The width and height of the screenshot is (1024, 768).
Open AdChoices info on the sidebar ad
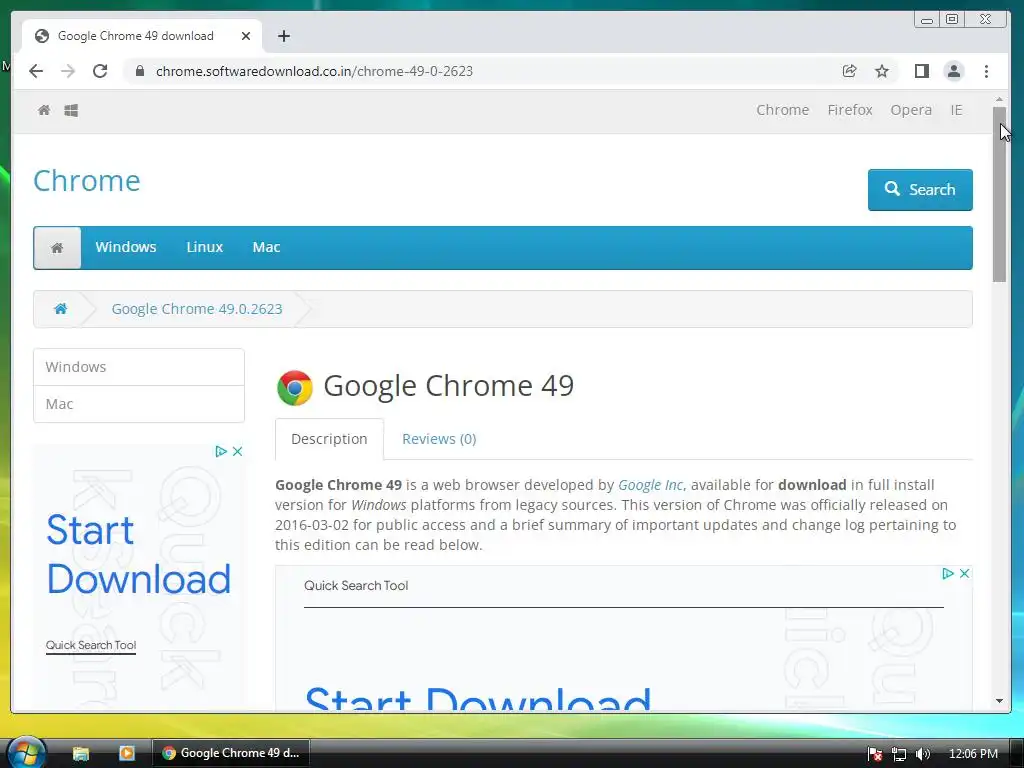[x=221, y=451]
